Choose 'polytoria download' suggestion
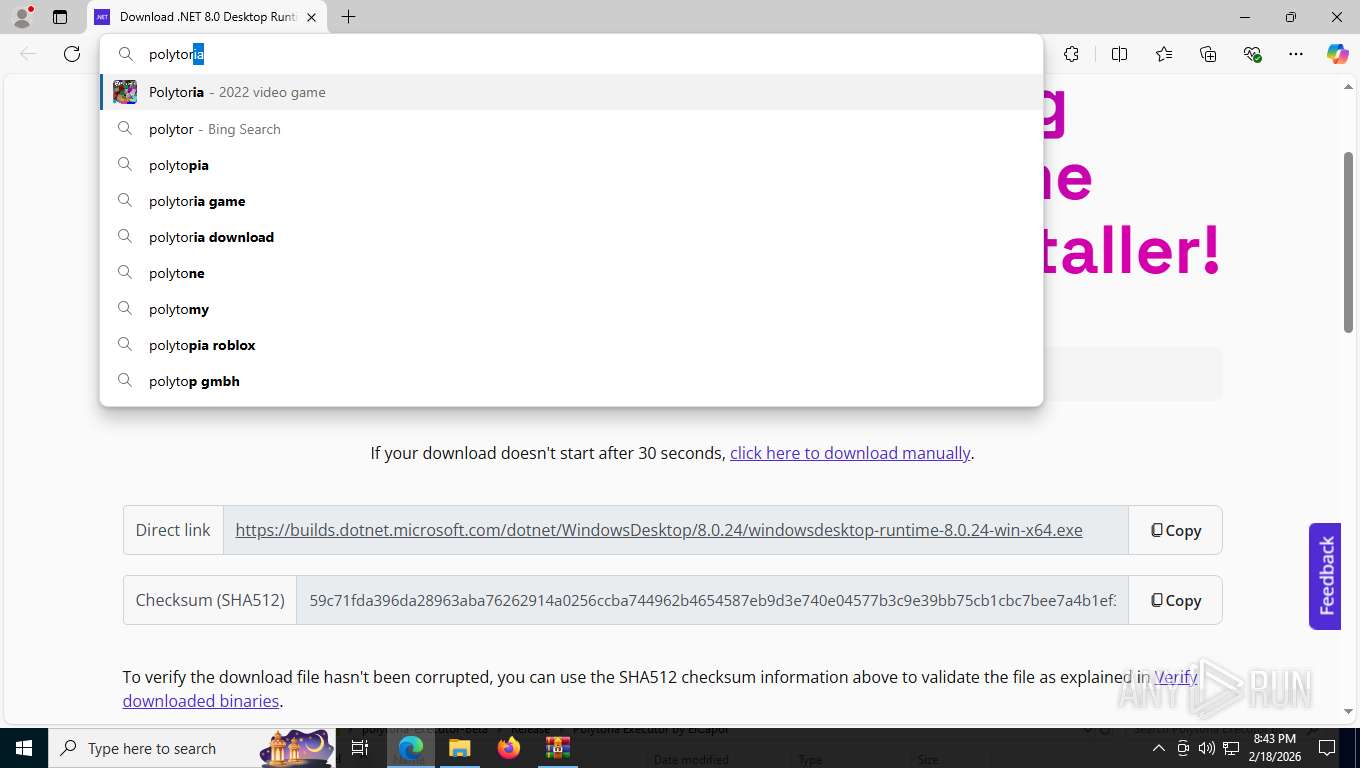 [571, 237]
